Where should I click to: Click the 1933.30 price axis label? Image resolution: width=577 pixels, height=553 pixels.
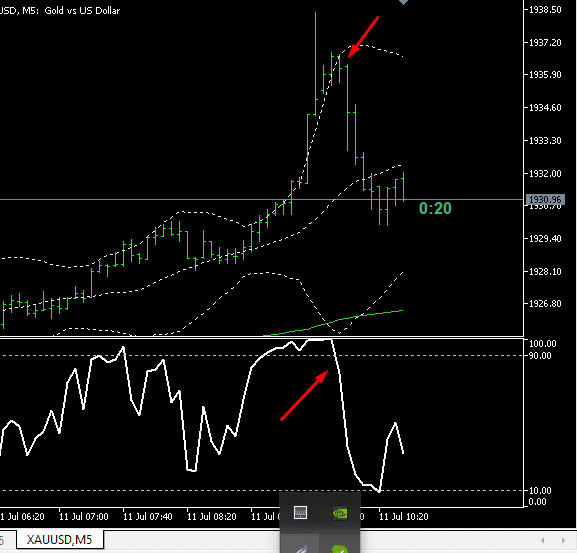tap(545, 141)
